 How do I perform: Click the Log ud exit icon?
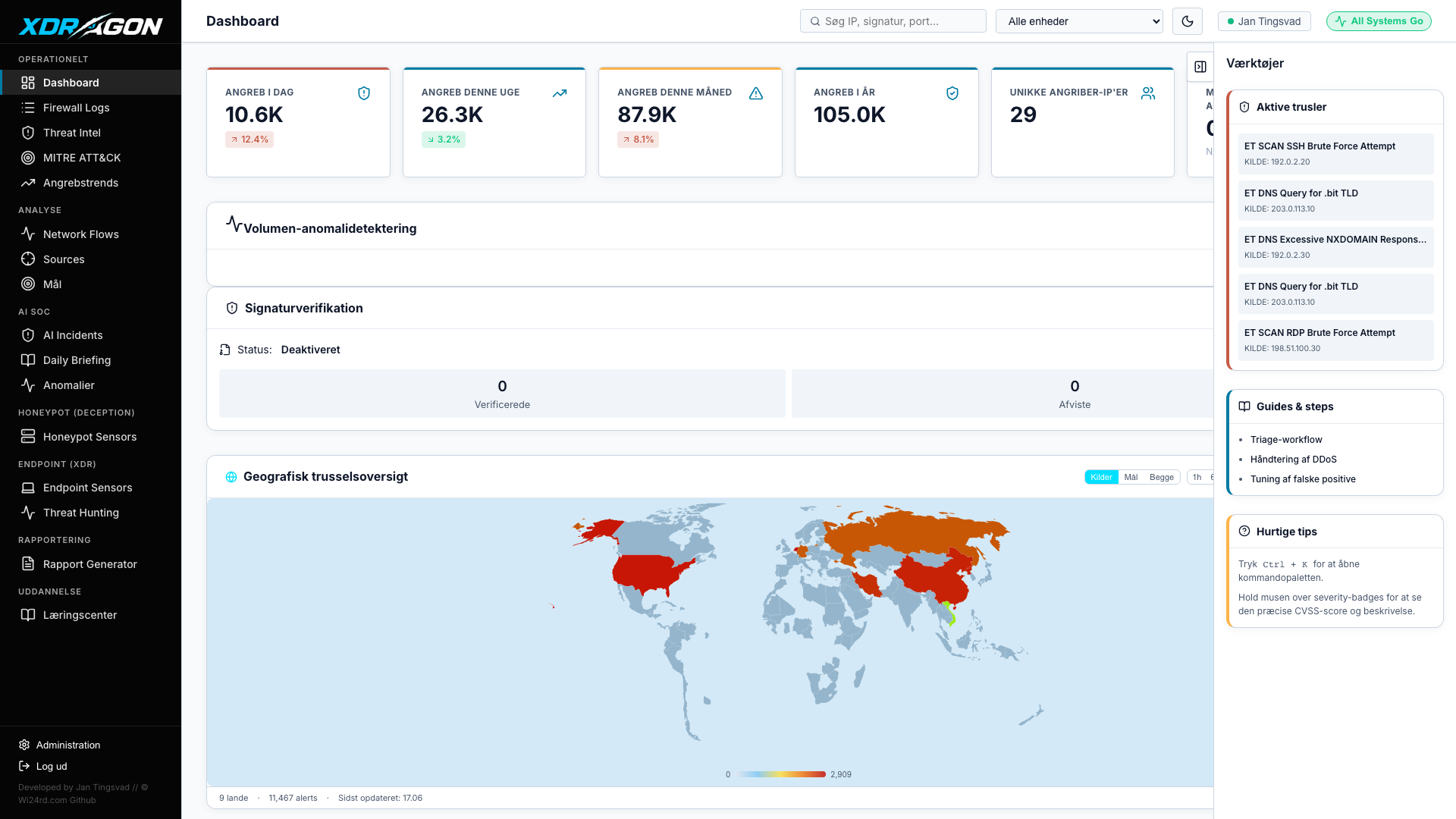click(24, 766)
